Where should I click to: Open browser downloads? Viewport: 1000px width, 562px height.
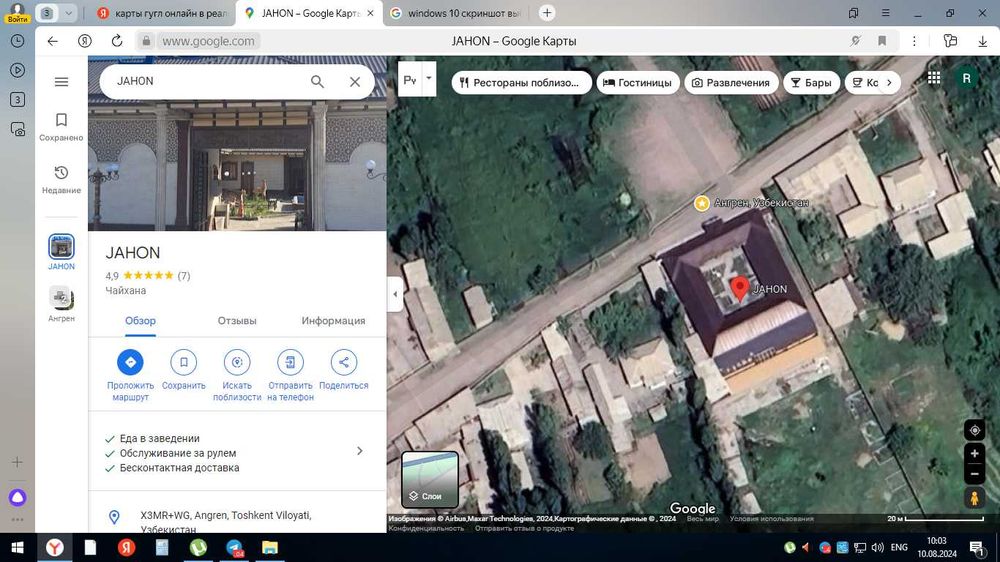982,41
